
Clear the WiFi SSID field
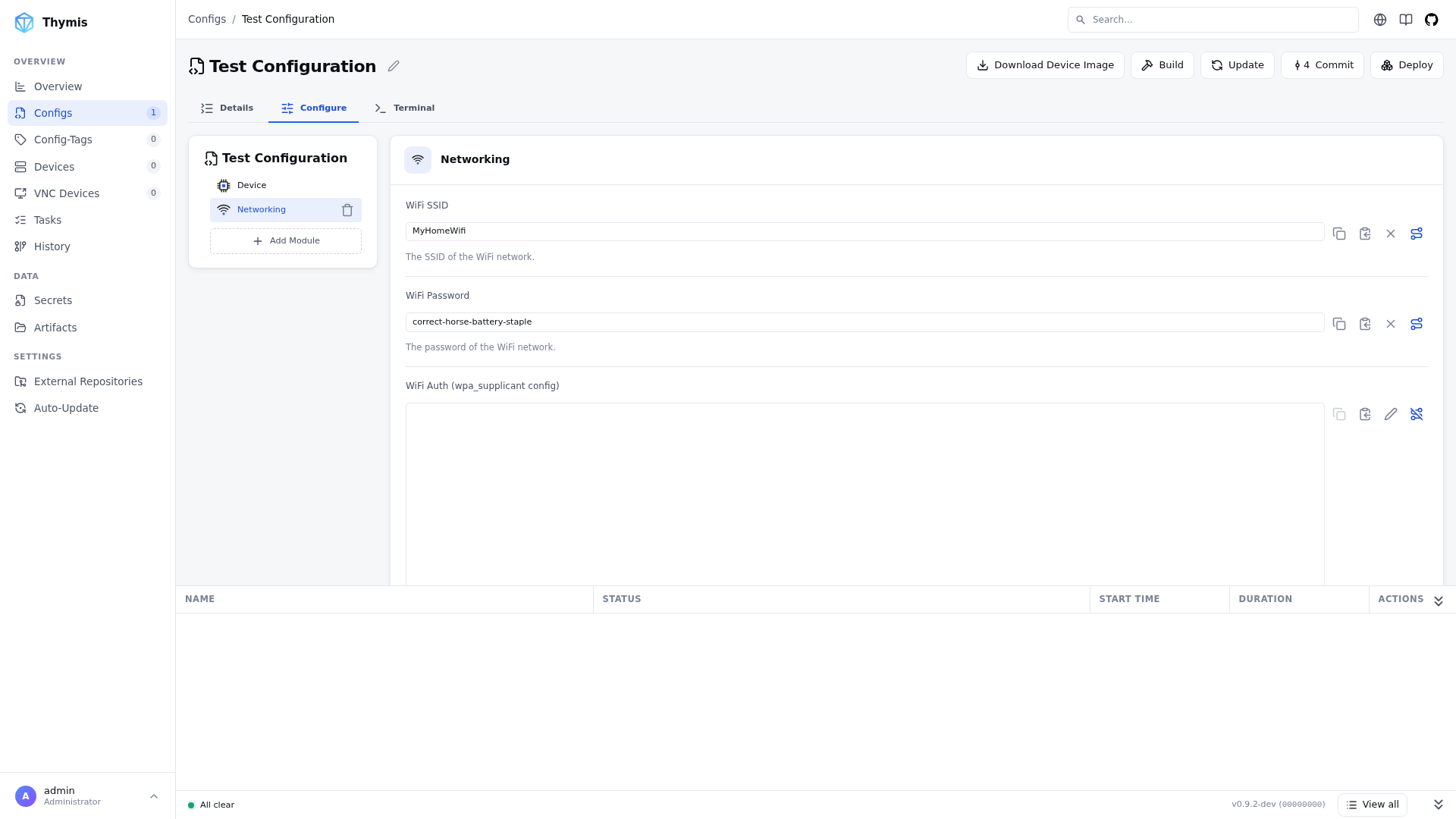(x=1391, y=234)
